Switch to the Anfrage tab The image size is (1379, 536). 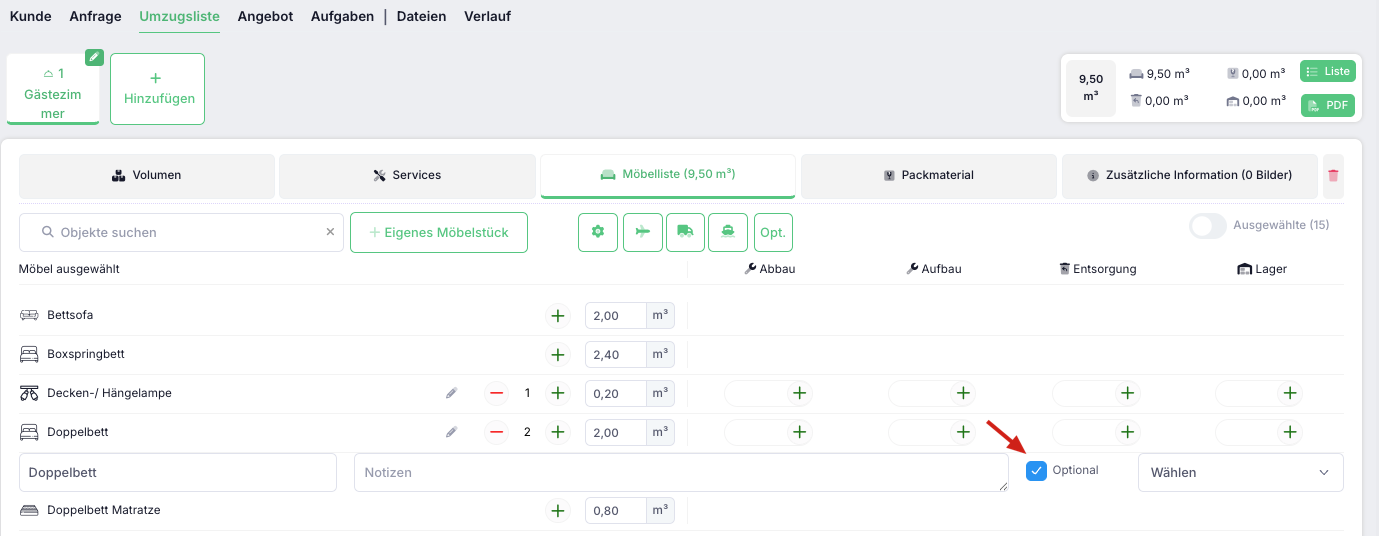(x=95, y=16)
